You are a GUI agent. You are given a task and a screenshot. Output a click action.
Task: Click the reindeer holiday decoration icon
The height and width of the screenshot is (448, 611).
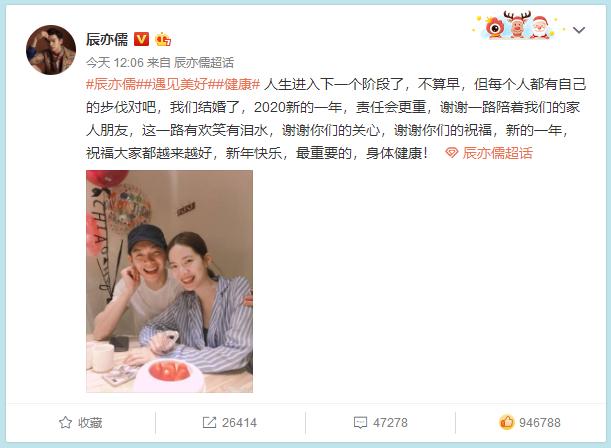coord(517,24)
